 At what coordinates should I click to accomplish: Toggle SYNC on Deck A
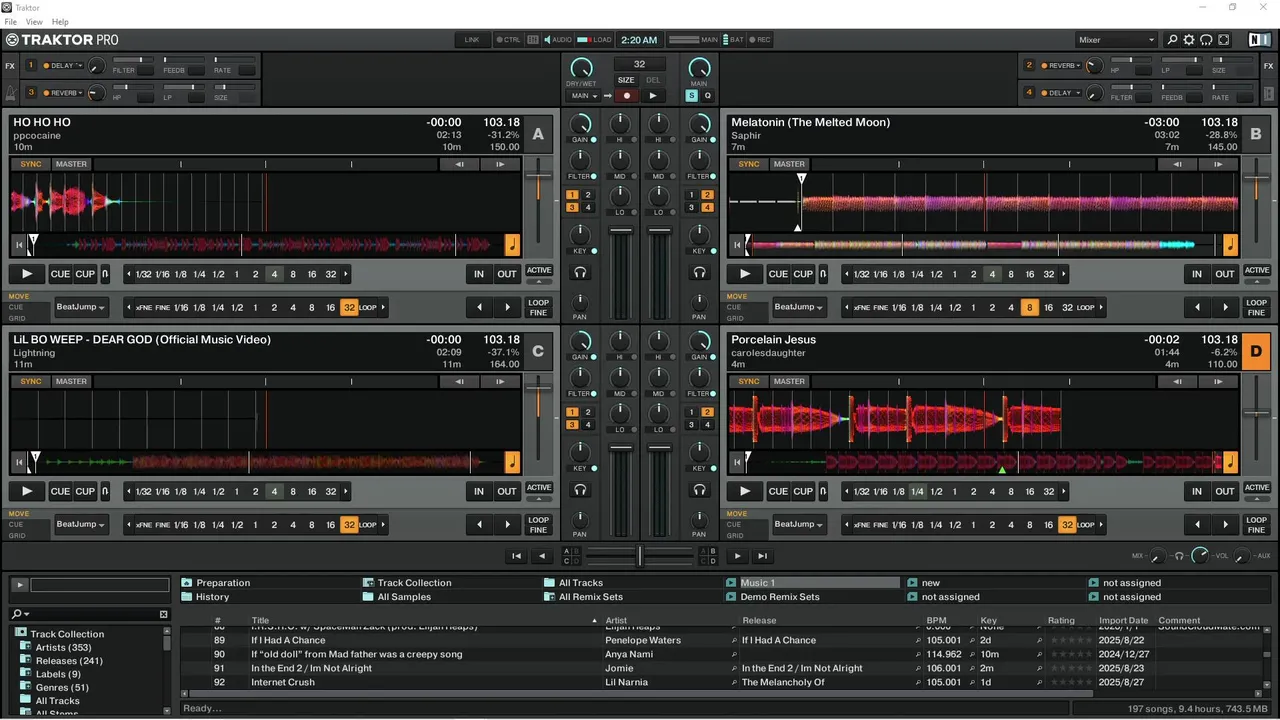coord(31,164)
